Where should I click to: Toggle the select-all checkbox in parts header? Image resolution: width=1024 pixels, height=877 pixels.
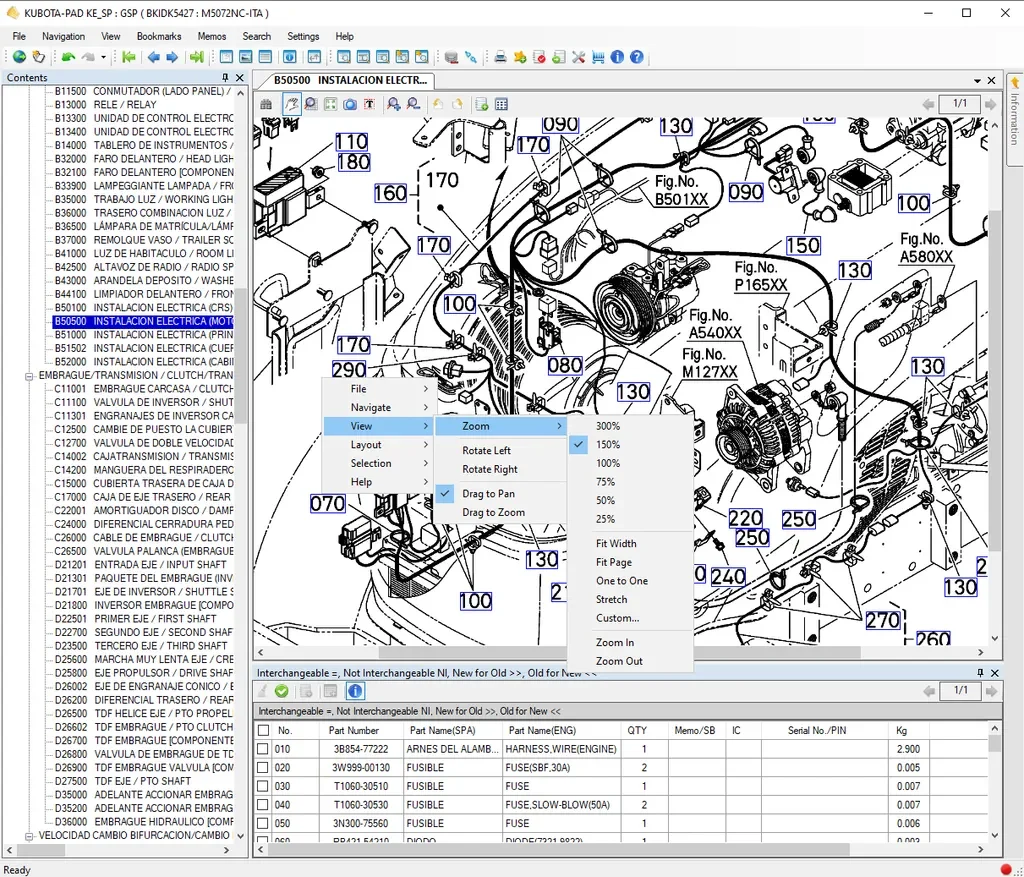coord(263,731)
